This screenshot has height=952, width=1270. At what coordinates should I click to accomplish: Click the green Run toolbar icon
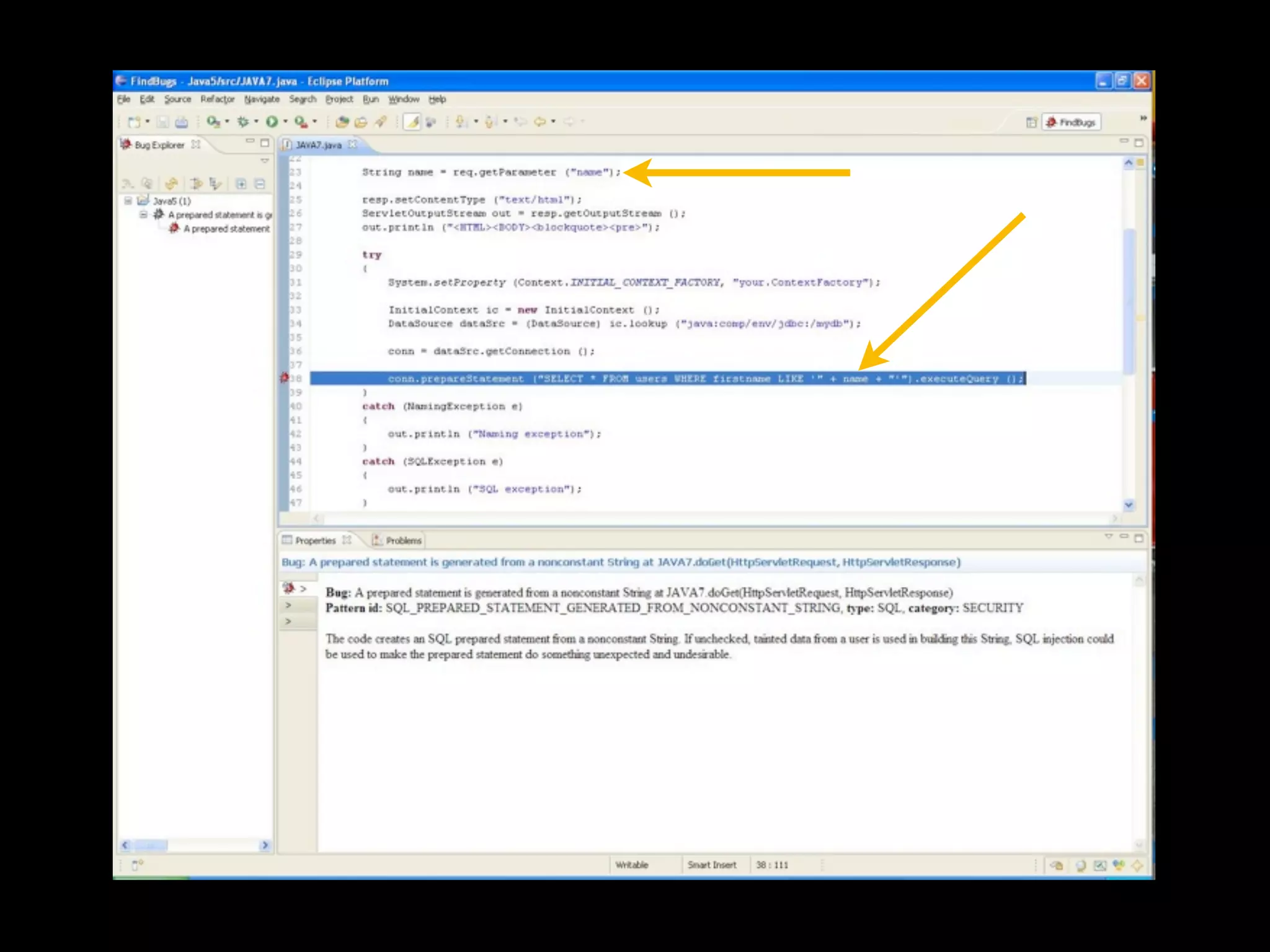pos(272,122)
